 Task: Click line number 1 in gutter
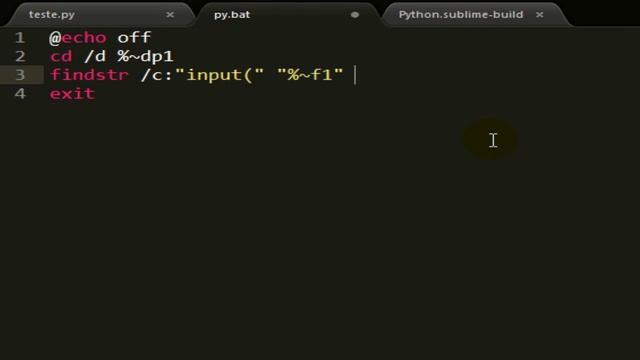pyautogui.click(x=20, y=38)
